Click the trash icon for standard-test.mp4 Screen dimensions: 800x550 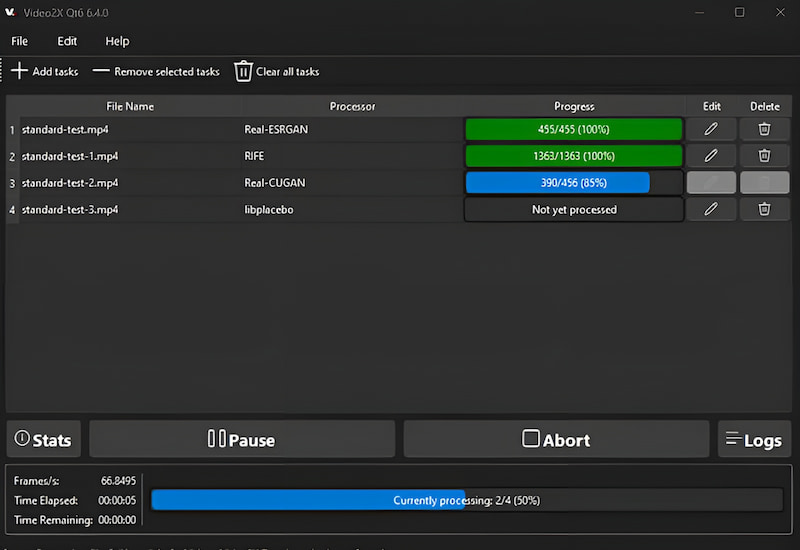click(x=764, y=129)
